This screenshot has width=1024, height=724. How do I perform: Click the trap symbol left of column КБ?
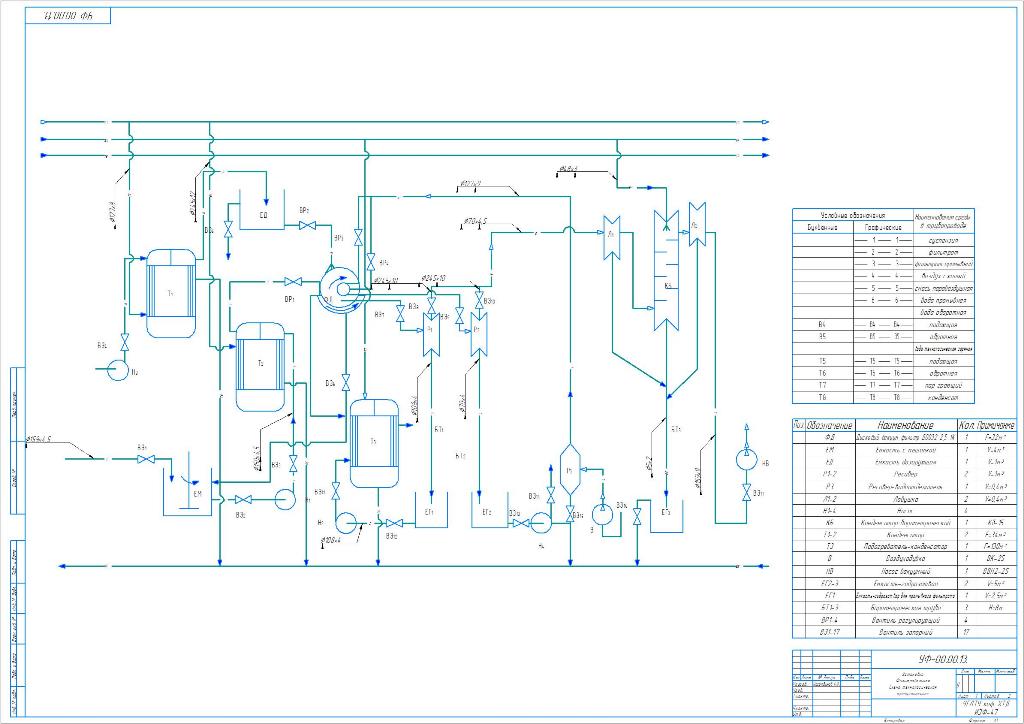click(611, 238)
